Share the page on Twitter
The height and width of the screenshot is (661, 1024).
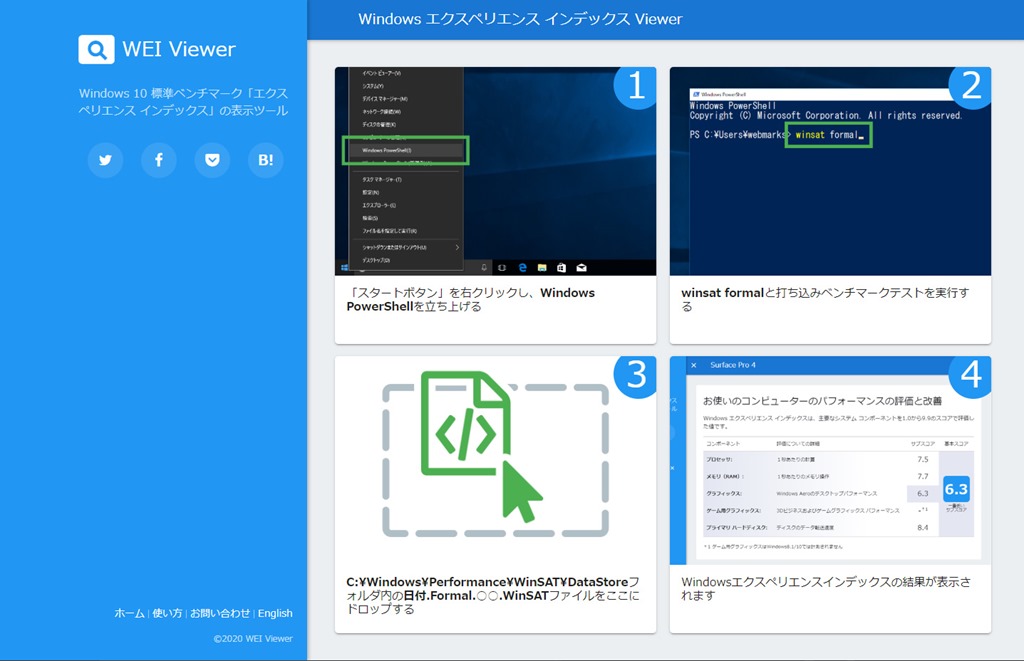105,160
